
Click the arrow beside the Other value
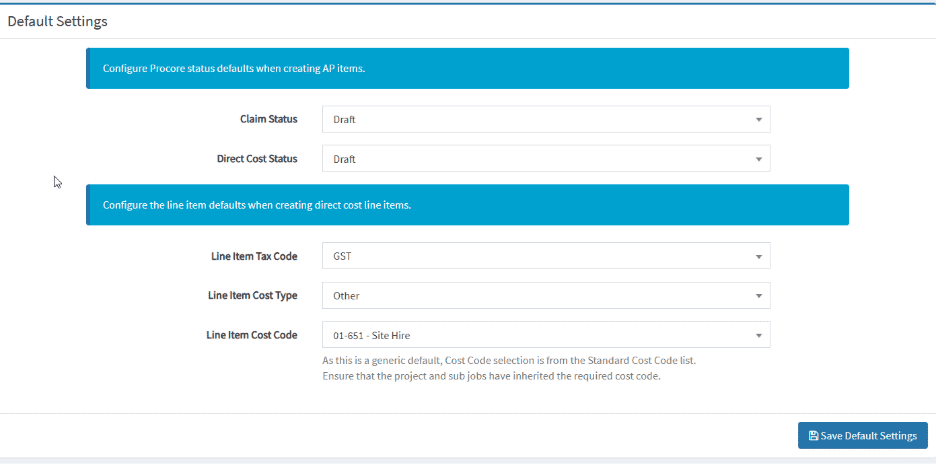[759, 297]
